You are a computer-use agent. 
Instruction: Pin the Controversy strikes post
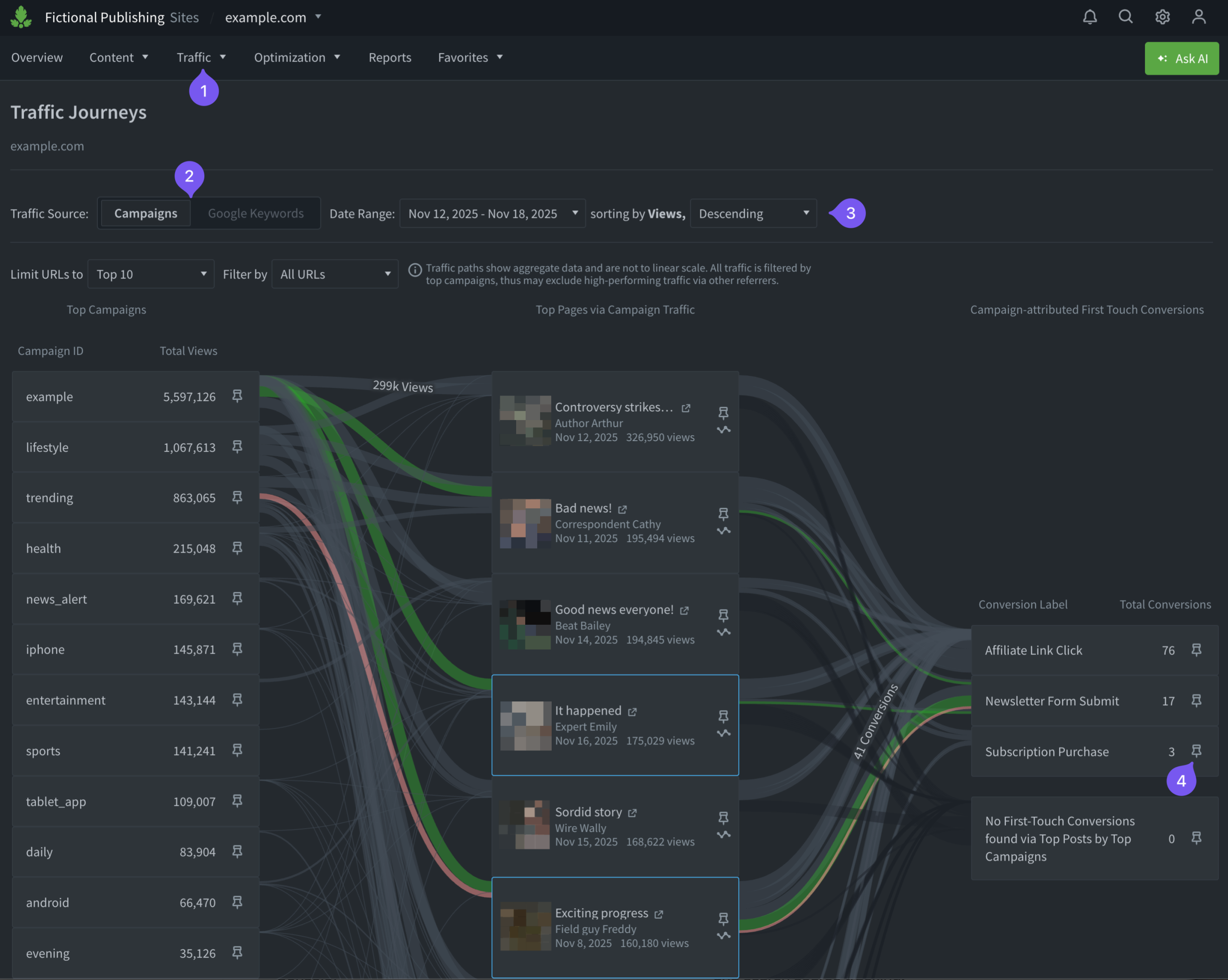723,412
